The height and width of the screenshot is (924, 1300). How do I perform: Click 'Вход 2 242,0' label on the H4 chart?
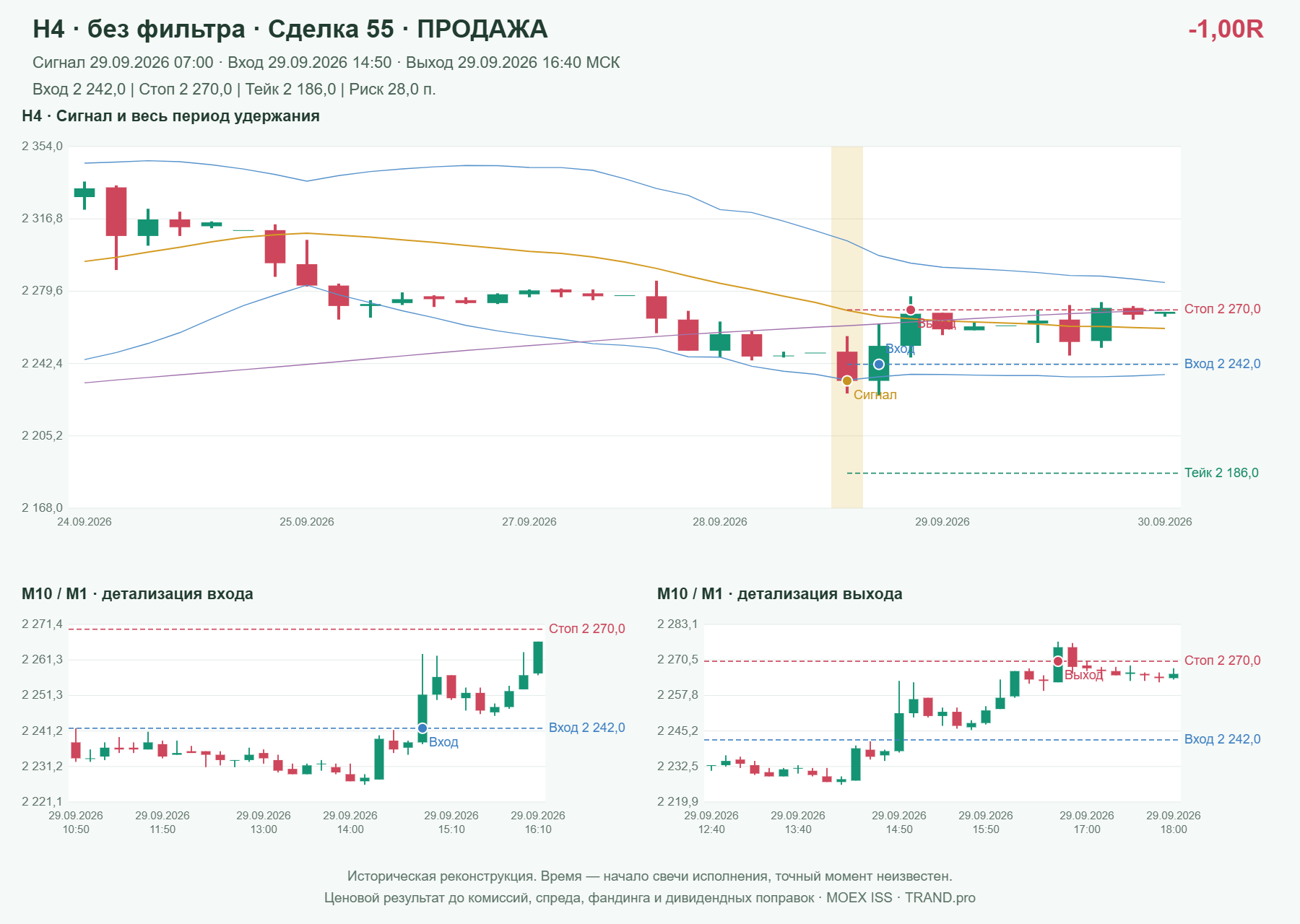(1223, 364)
